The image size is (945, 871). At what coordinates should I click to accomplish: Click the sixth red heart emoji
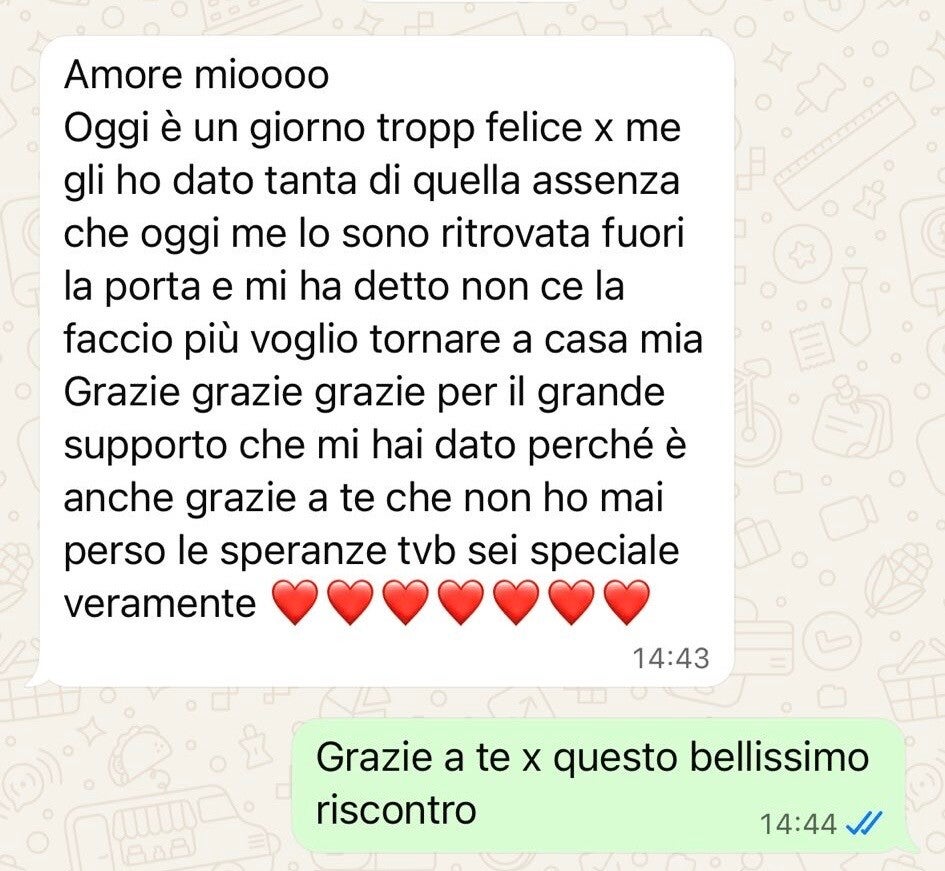coord(572,602)
